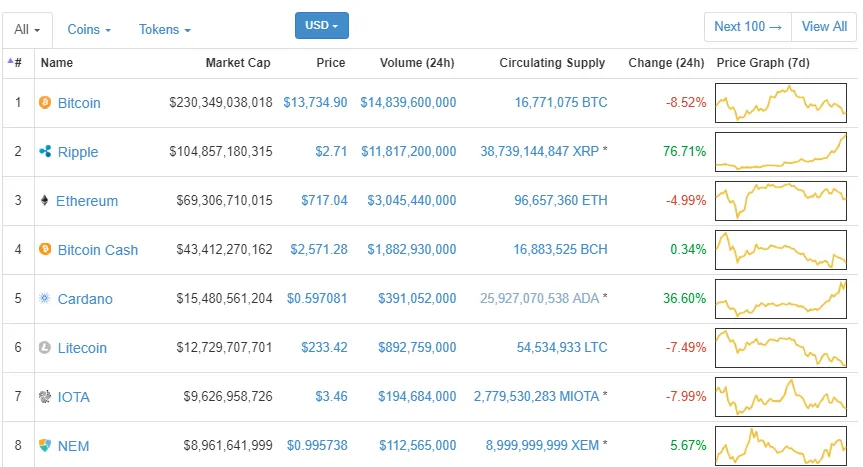Open the Ripple coin page link
Viewport: 863px width, 467px height.
(78, 152)
